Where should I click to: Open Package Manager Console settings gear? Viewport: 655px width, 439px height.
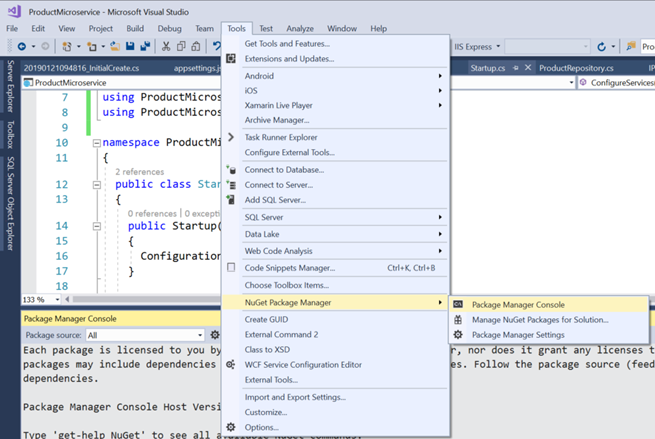click(x=214, y=335)
